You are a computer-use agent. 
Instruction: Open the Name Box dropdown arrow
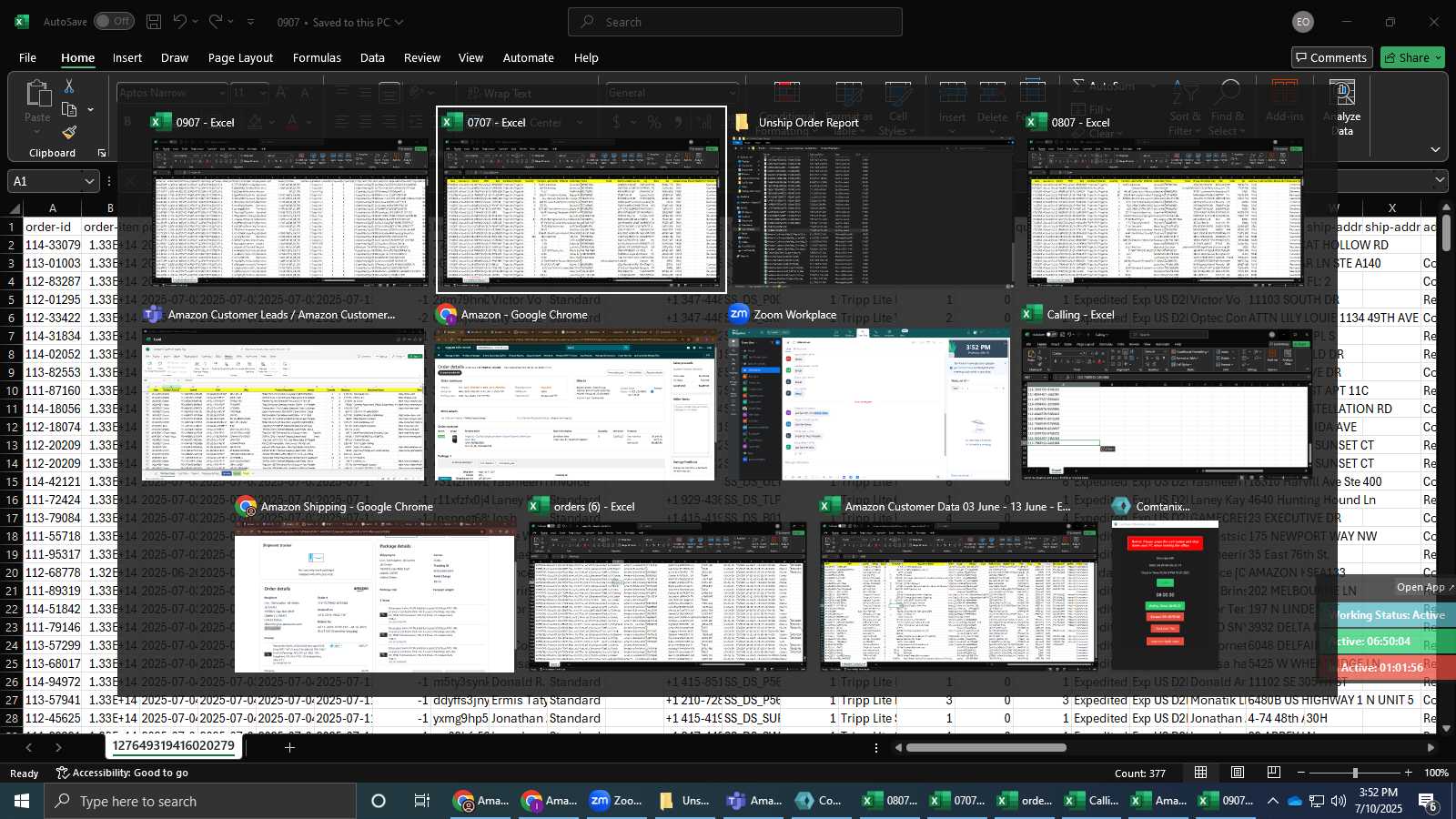89,181
